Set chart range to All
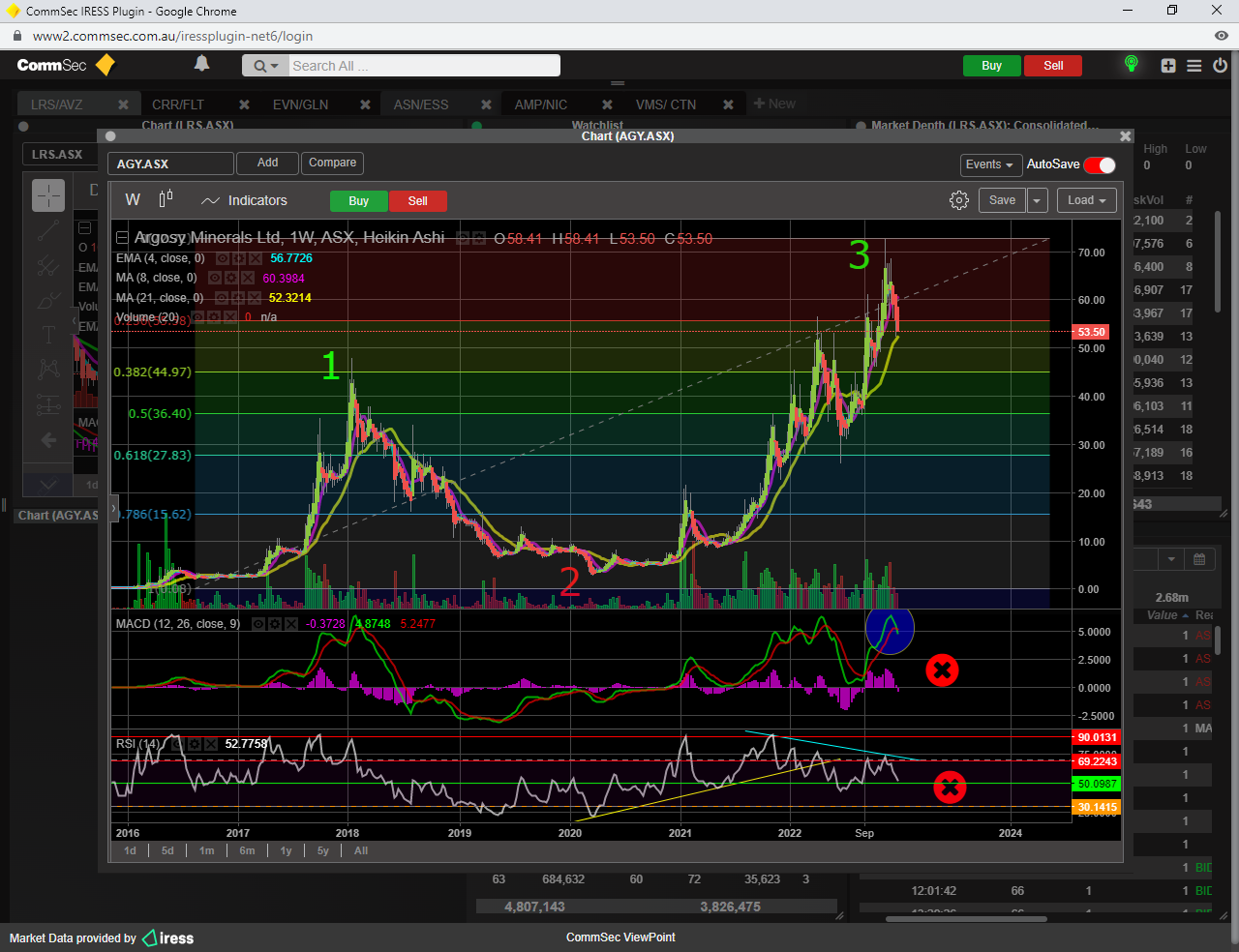1239x952 pixels. 361,851
